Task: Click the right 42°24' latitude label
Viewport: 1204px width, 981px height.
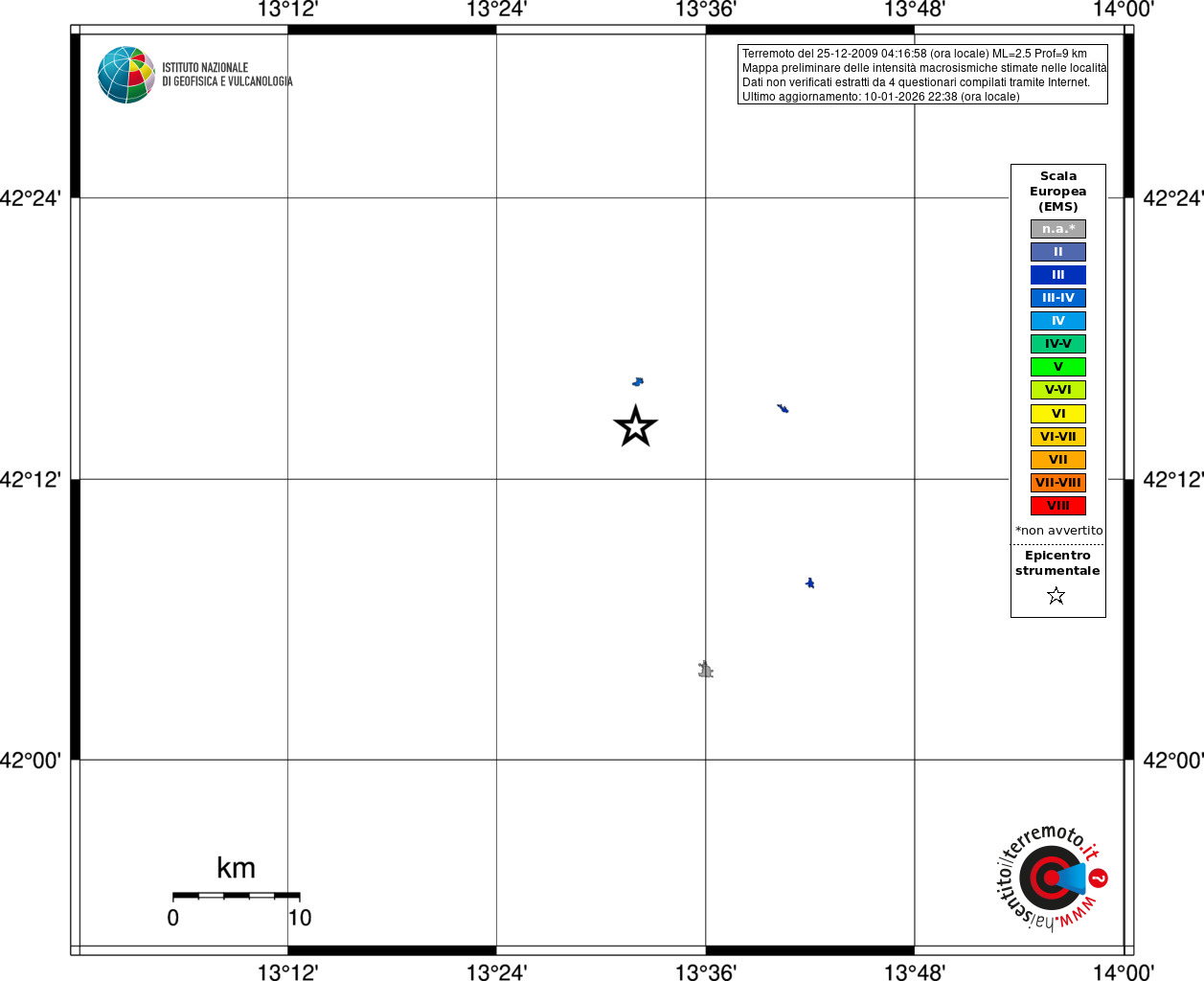Action: point(1173,198)
